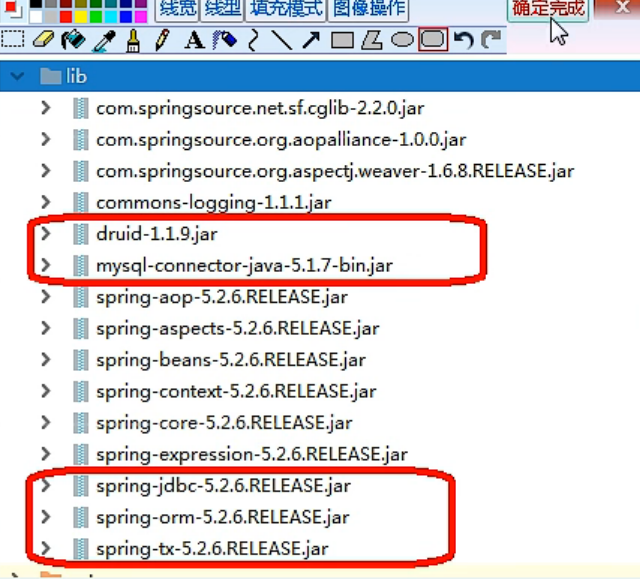The image size is (640, 579).
Task: Expand the spring-jdbc-5.2.6.RELEASE.jar node
Action: click(x=46, y=486)
